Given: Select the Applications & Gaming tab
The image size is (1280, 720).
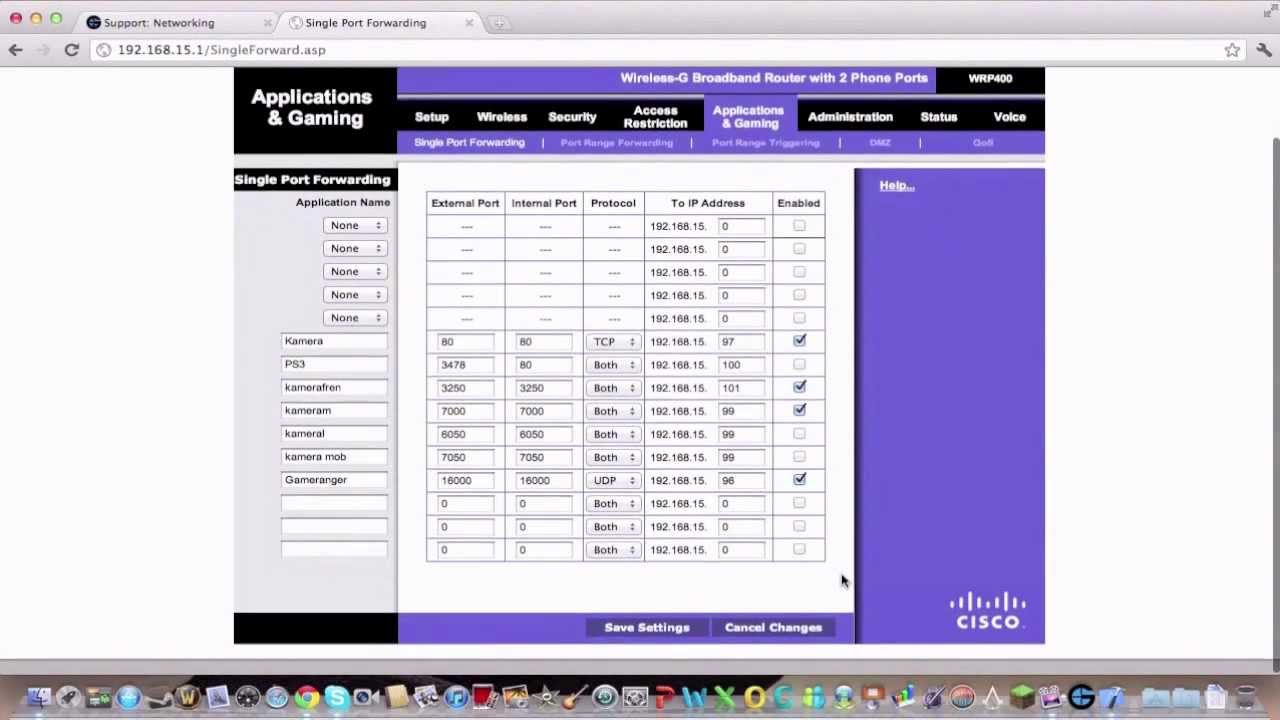Looking at the screenshot, I should click(x=749, y=117).
